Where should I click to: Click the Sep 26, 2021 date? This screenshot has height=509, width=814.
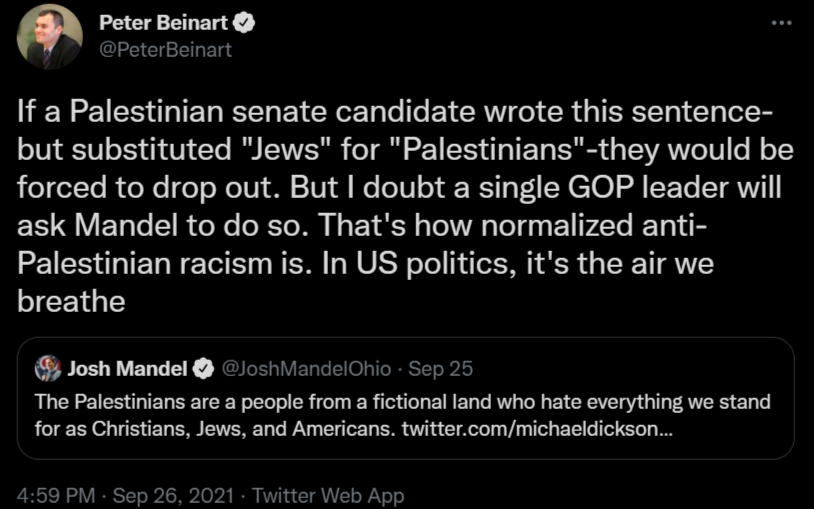(x=176, y=495)
